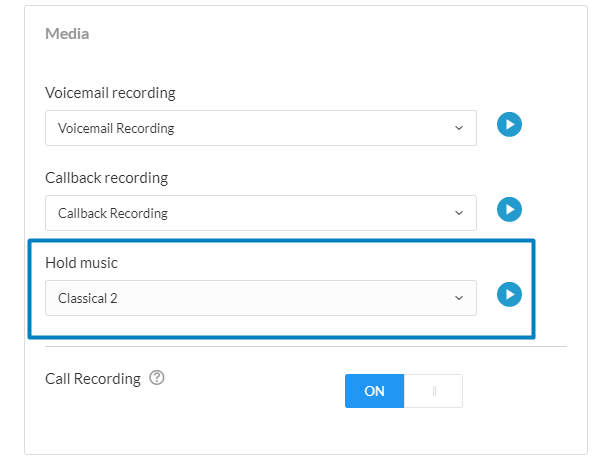Click the Voicemail recording field label

tap(110, 93)
